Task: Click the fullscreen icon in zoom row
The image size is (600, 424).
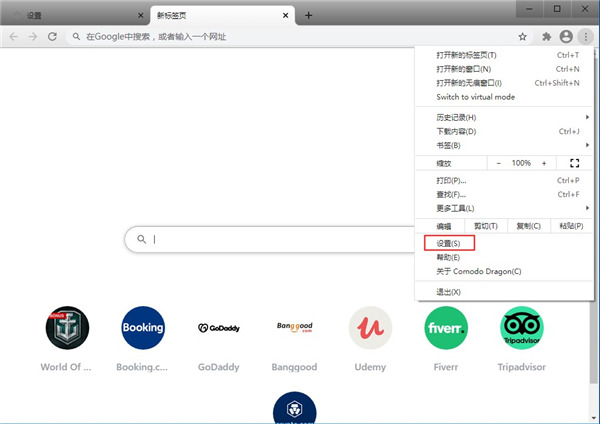Action: [574, 163]
